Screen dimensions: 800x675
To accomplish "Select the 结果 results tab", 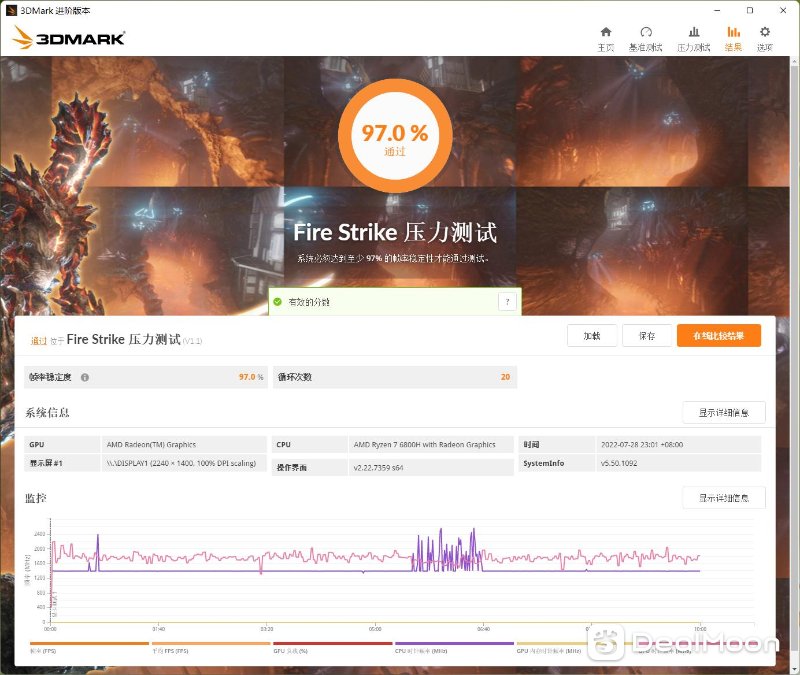I will pos(733,39).
